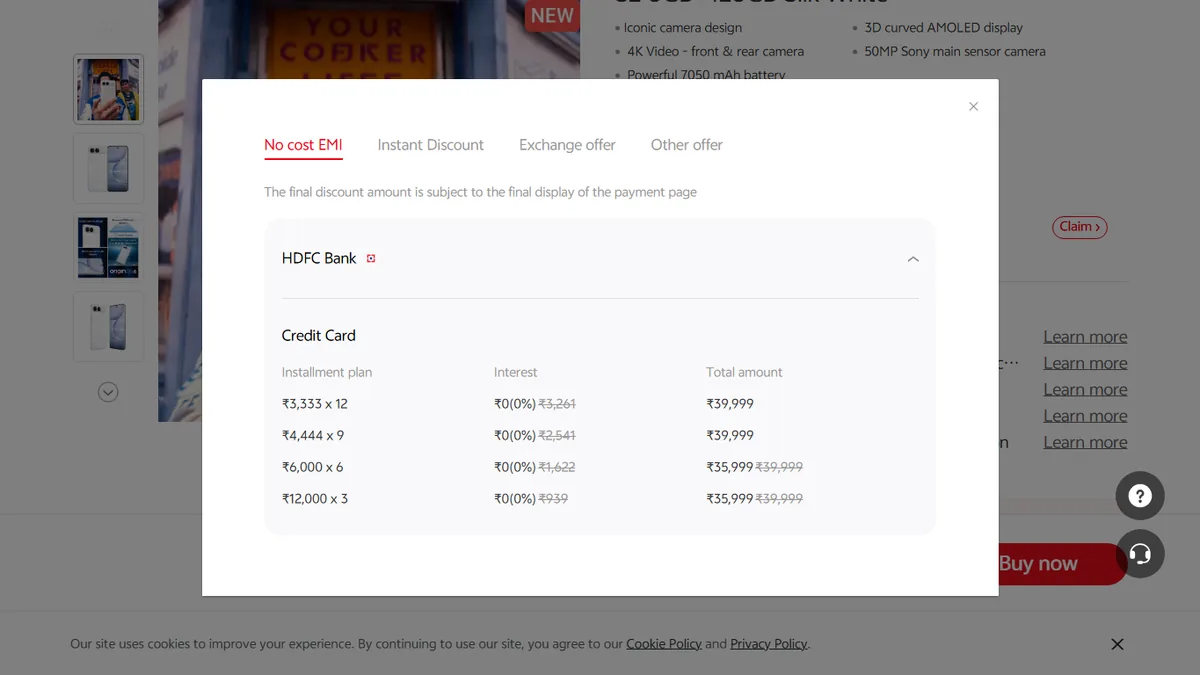Click the HDFC Bank logo icon

371,258
